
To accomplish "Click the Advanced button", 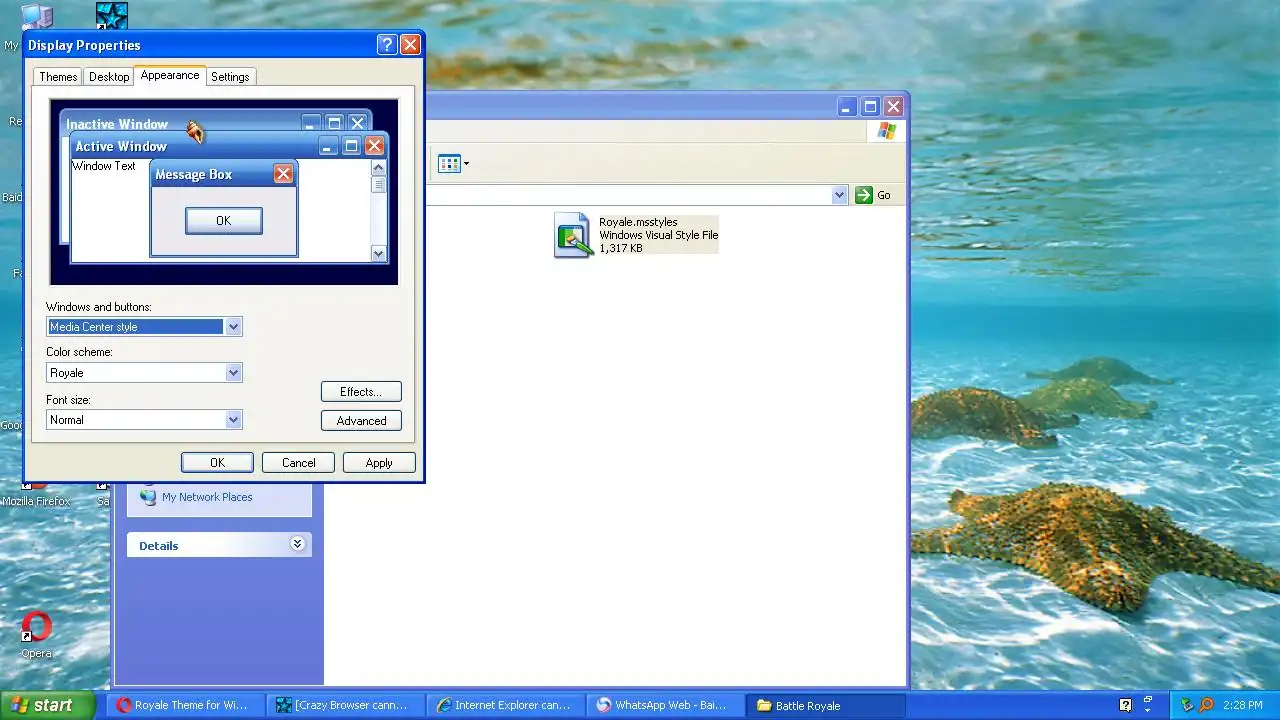I will (361, 421).
